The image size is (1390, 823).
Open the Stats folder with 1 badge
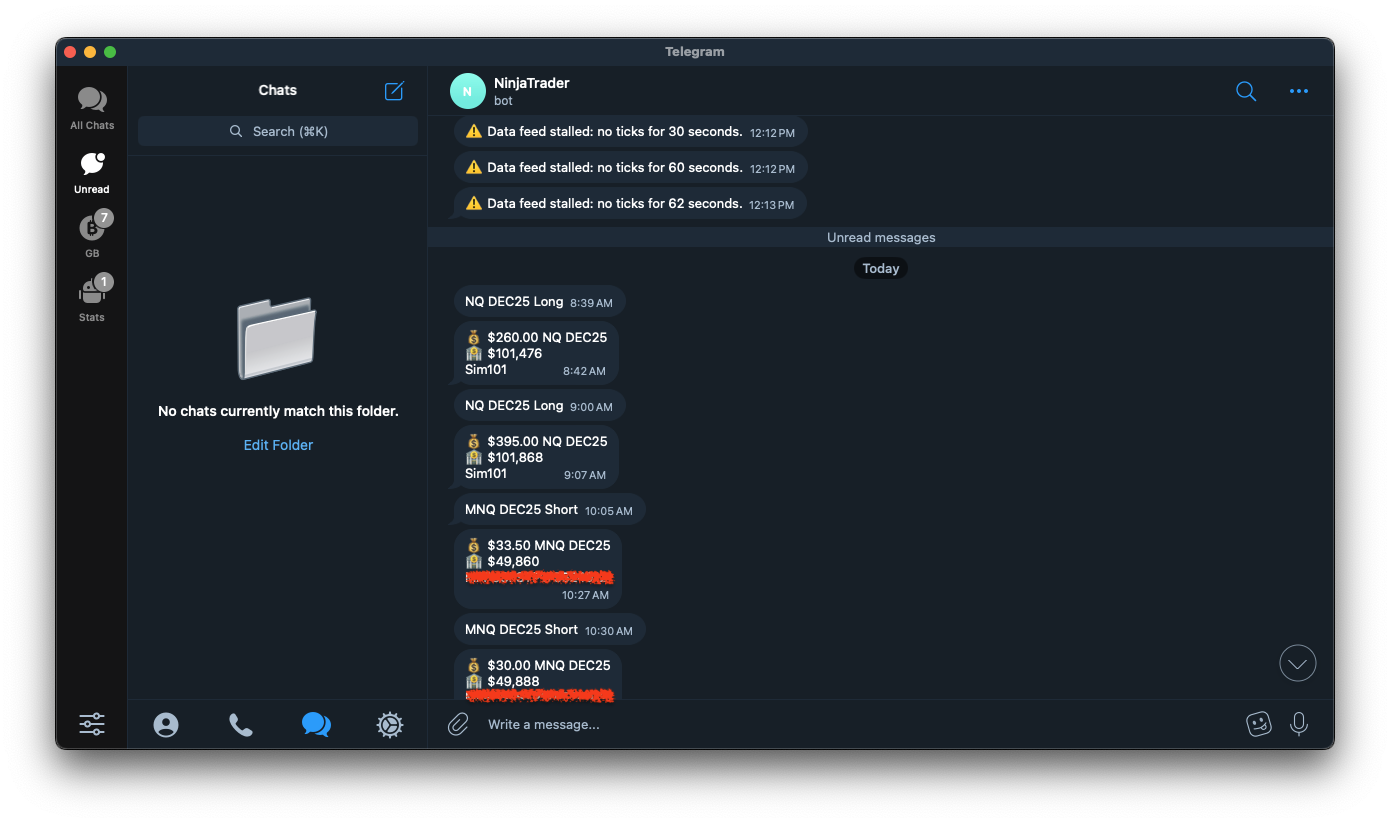92,300
